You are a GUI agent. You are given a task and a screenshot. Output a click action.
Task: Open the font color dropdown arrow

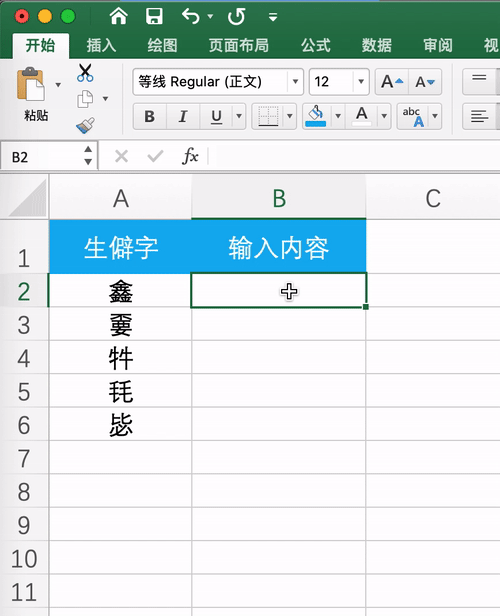[384, 116]
